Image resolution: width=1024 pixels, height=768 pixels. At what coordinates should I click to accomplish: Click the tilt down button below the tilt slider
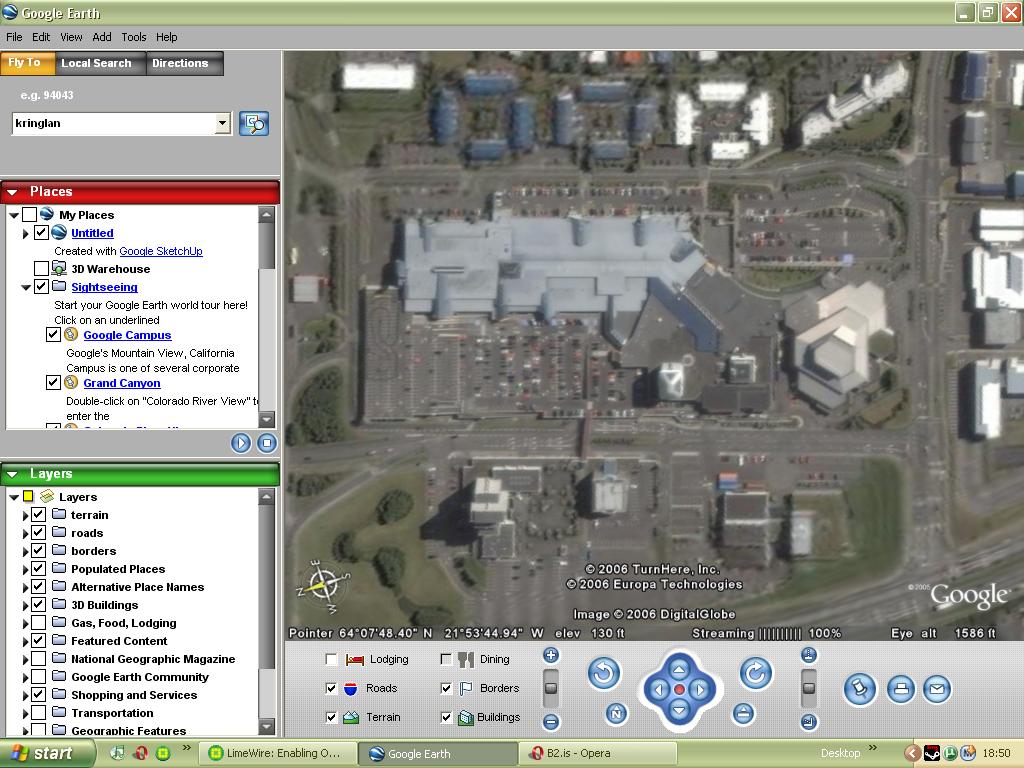(808, 722)
